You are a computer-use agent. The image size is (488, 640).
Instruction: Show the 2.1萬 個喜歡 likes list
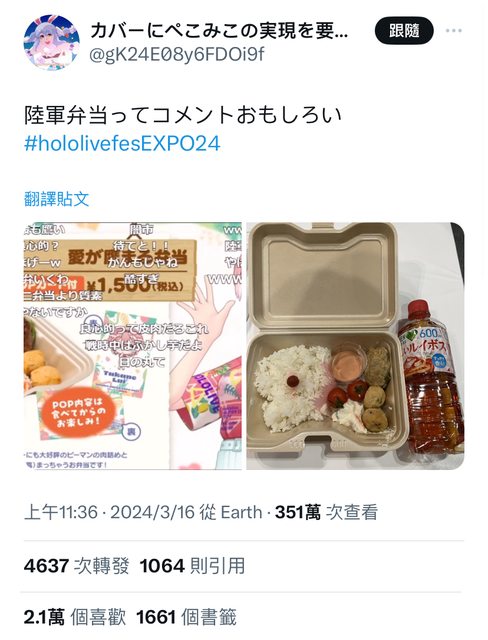pos(75,618)
